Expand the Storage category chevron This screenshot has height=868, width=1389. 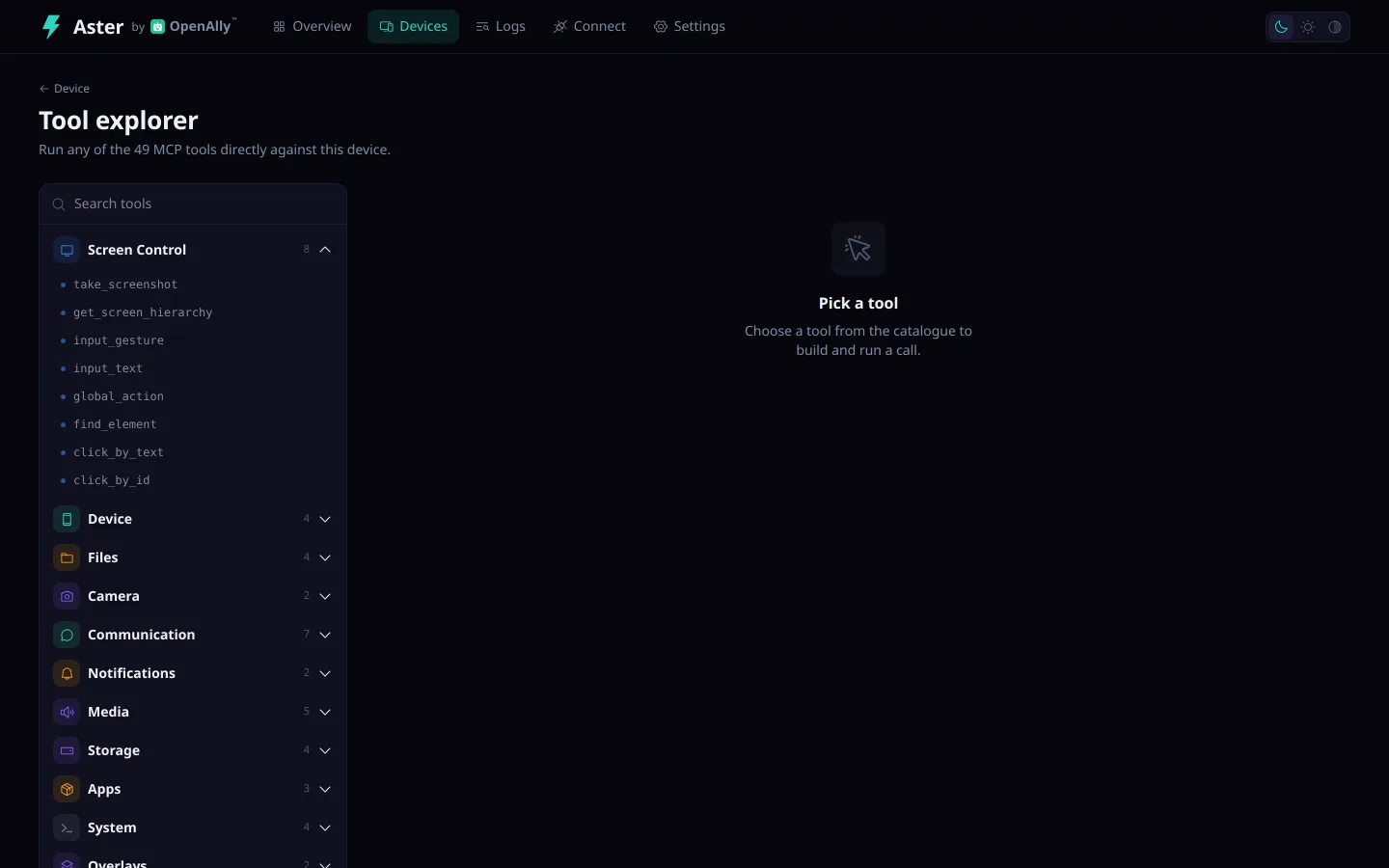[325, 750]
